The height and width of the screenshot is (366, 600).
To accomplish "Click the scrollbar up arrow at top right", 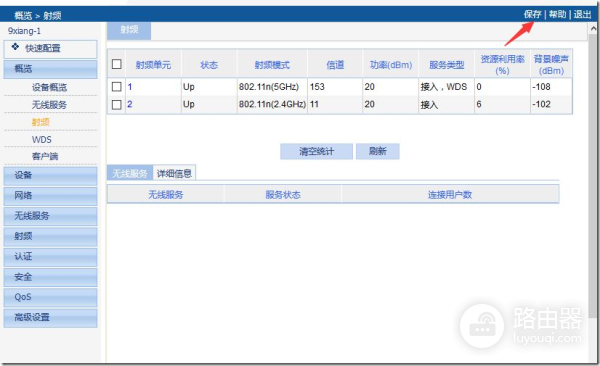I will (x=593, y=28).
